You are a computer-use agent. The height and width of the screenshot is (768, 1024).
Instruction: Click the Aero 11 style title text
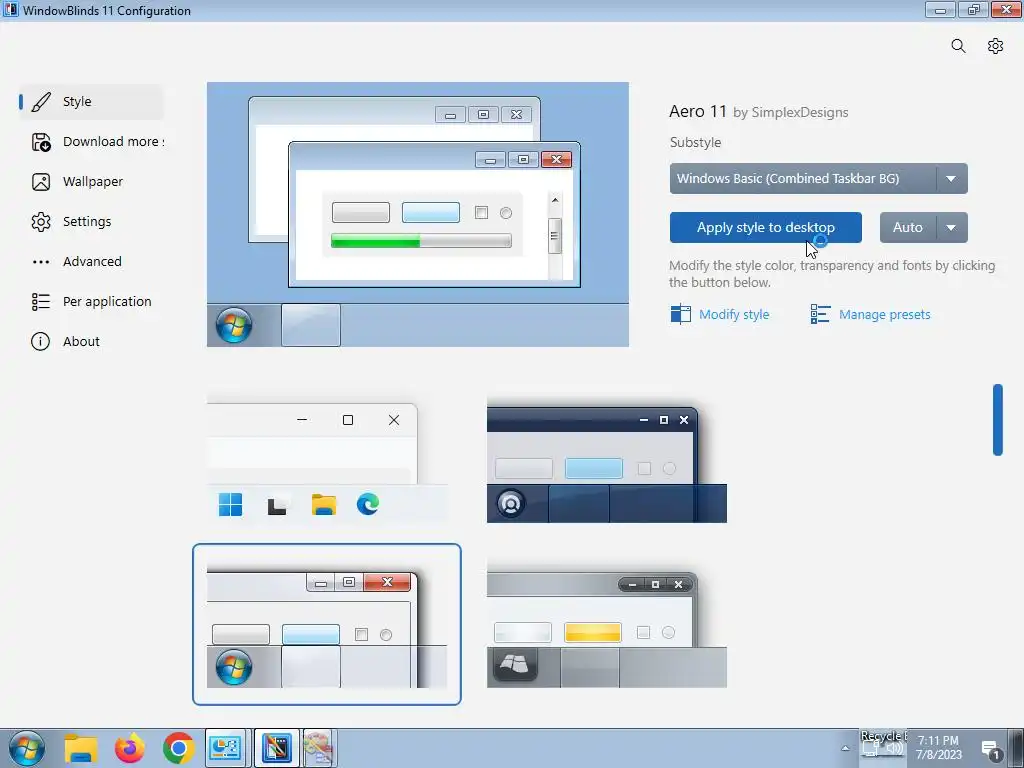pos(697,112)
